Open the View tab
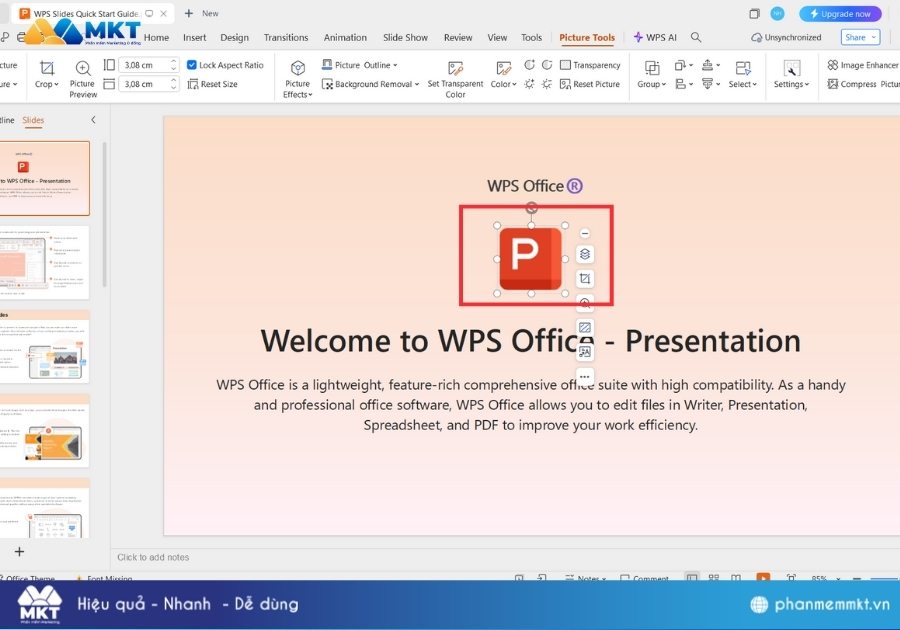This screenshot has height=630, width=900. [497, 37]
